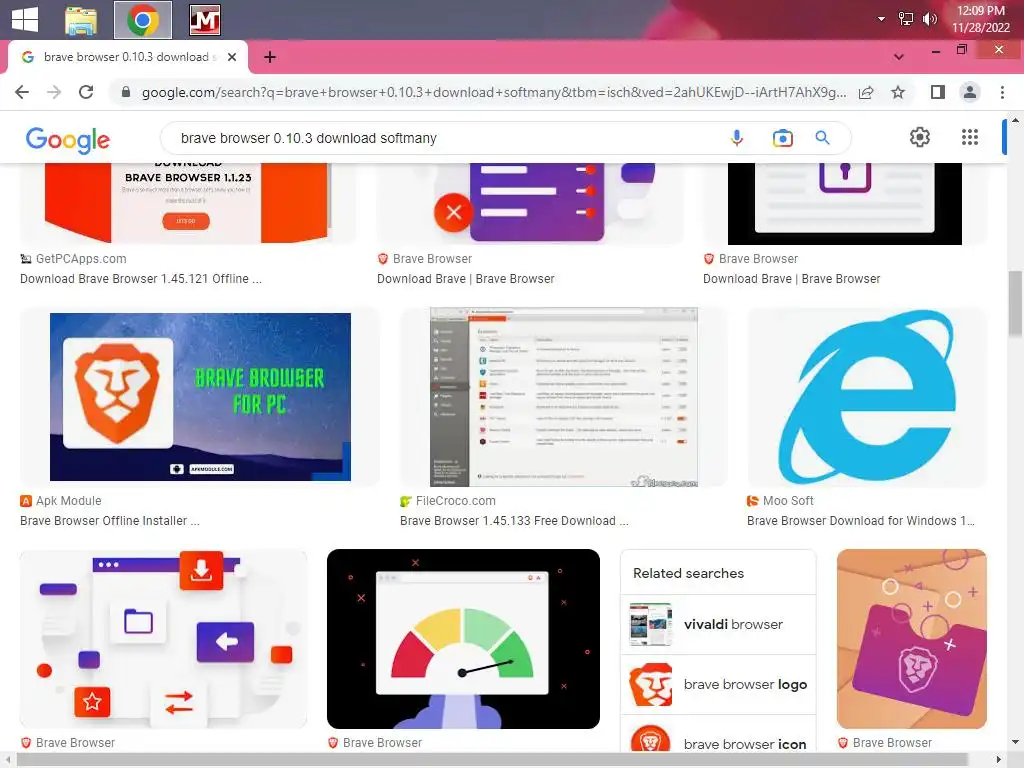Show hidden system tray icons
1024x768 pixels.
point(881,19)
